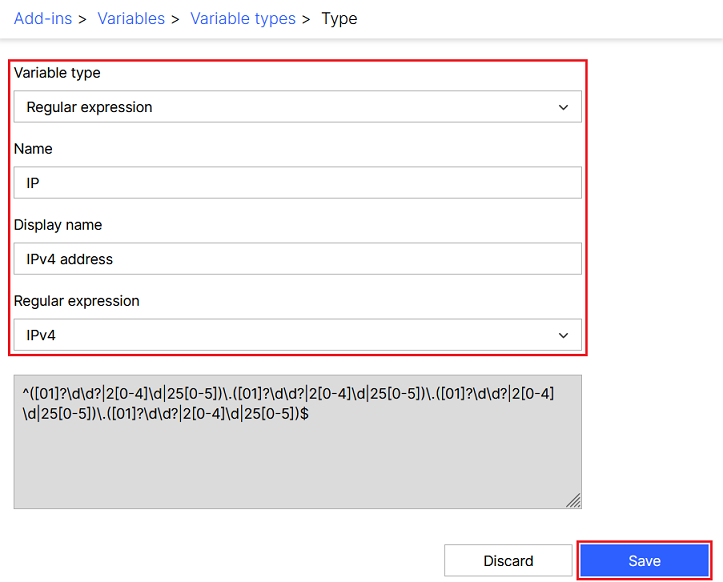Grab the text area resize handle
723x582 pixels.
(574, 501)
